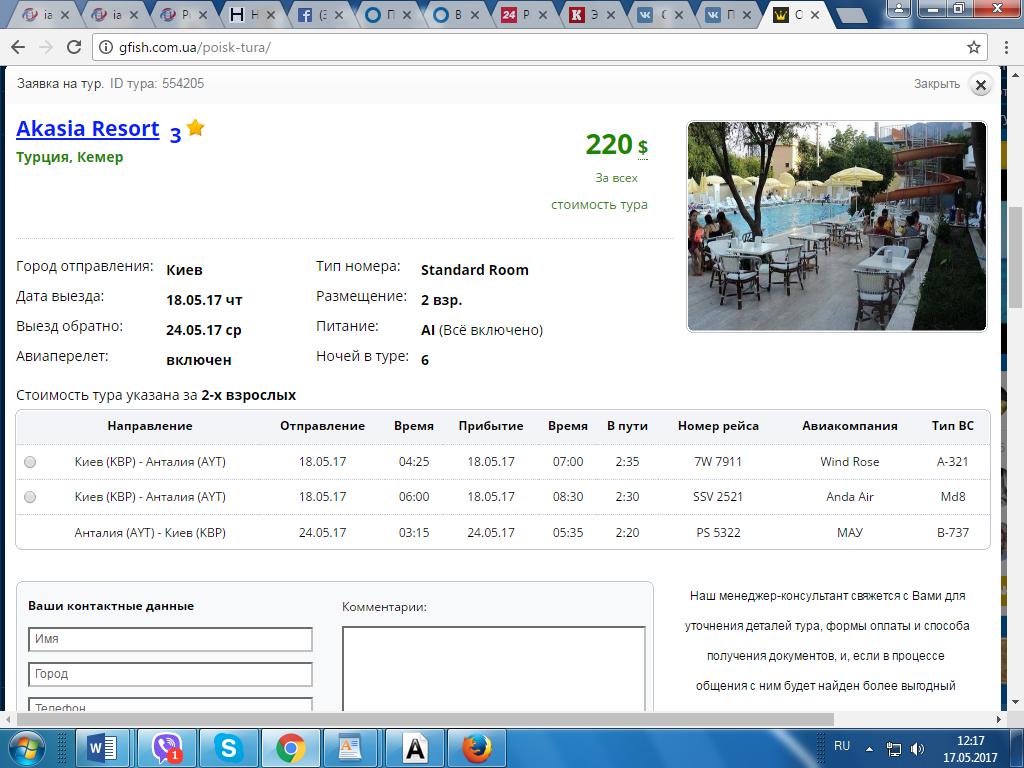Open the RU language switcher
The height and width of the screenshot is (768, 1024).
[x=842, y=746]
